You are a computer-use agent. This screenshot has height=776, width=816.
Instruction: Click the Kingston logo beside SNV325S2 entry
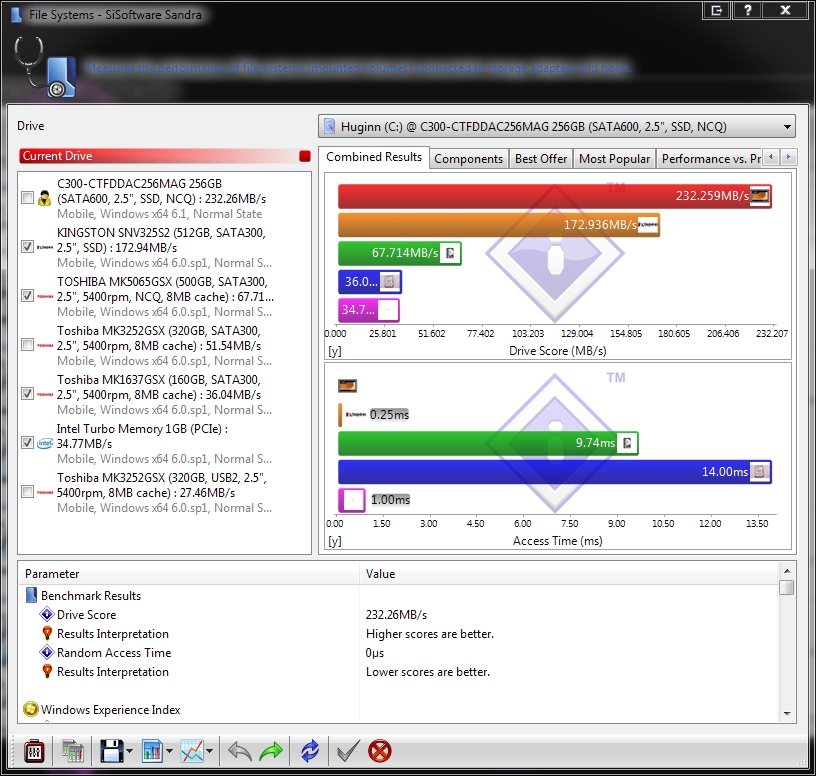click(x=45, y=247)
